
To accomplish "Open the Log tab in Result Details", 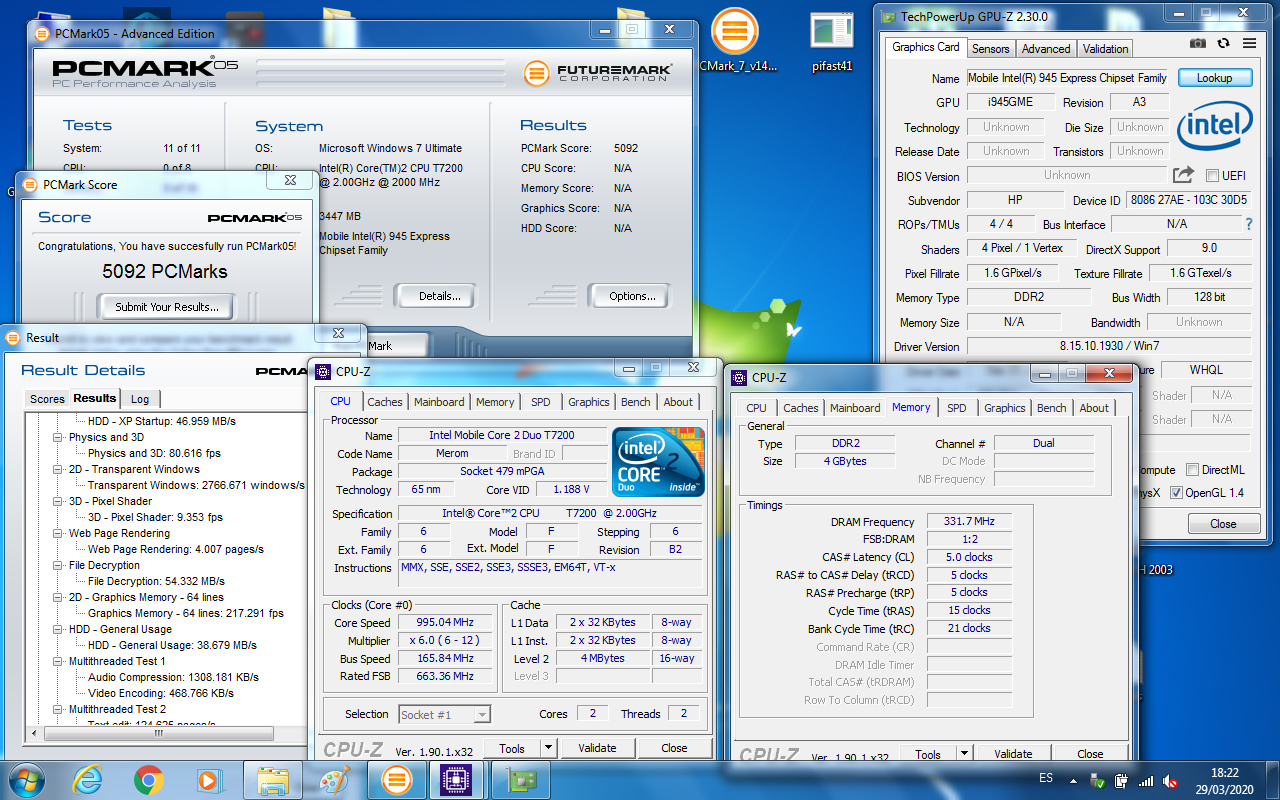I will (x=140, y=398).
